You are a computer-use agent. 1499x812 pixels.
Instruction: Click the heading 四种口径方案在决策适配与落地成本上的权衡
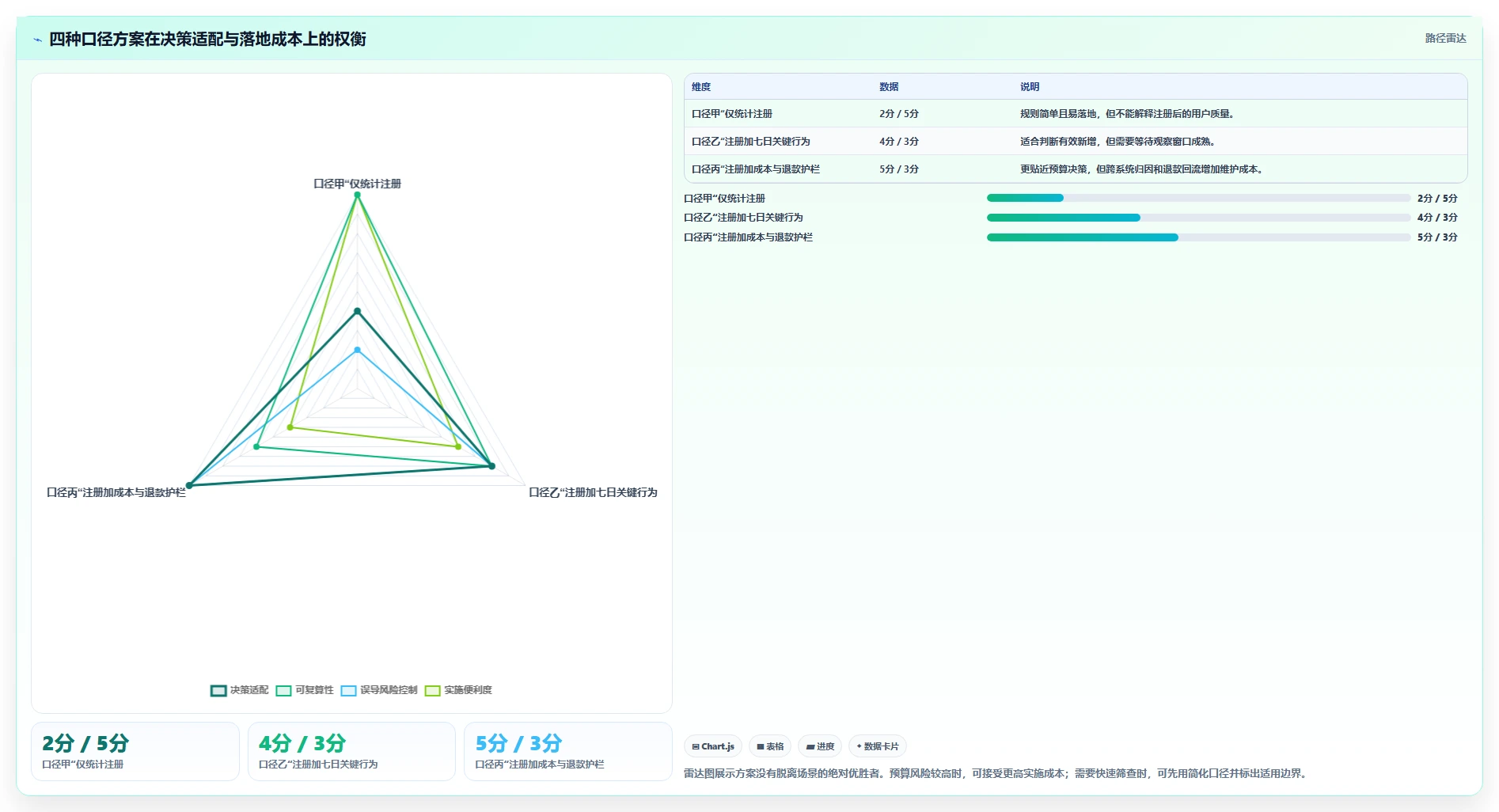coord(207,39)
